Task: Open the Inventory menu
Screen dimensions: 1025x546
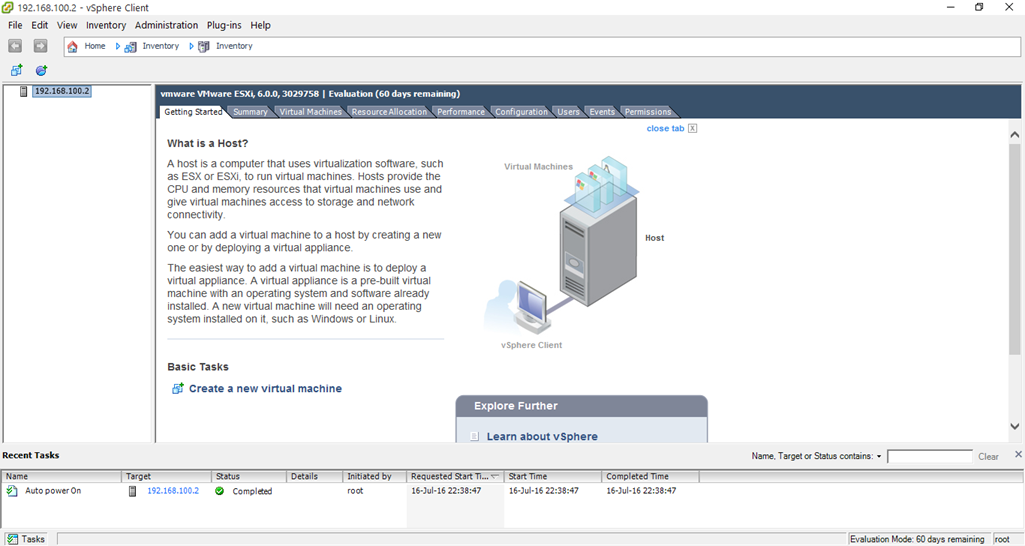Action: pyautogui.click(x=106, y=25)
